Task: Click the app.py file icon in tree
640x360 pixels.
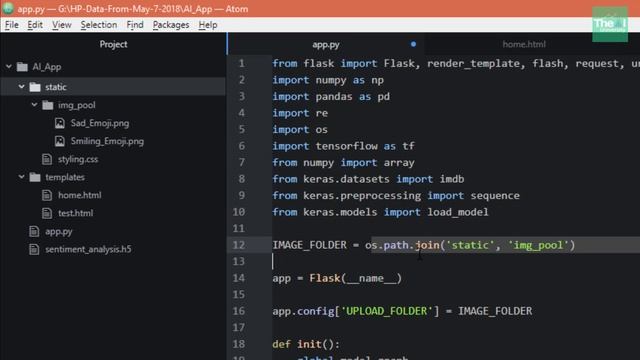Action: (x=34, y=231)
